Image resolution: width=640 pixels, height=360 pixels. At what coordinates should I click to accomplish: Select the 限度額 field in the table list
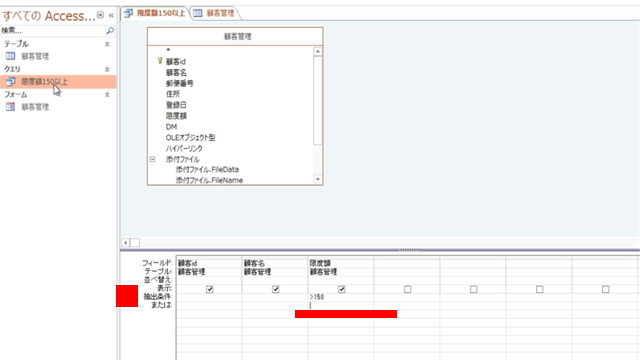[x=176, y=116]
